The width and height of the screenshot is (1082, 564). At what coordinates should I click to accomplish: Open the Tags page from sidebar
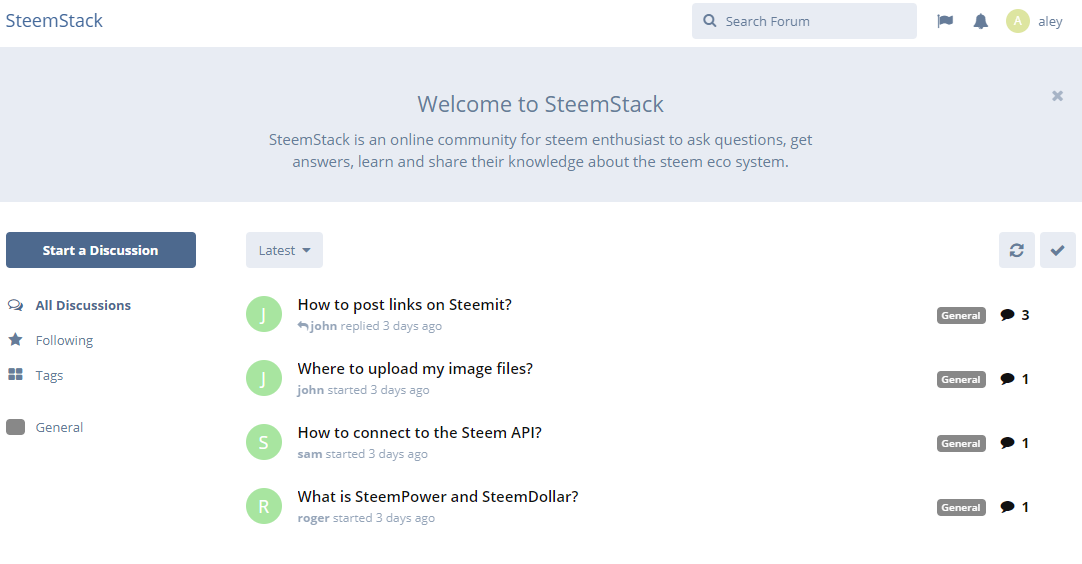pyautogui.click(x=49, y=375)
